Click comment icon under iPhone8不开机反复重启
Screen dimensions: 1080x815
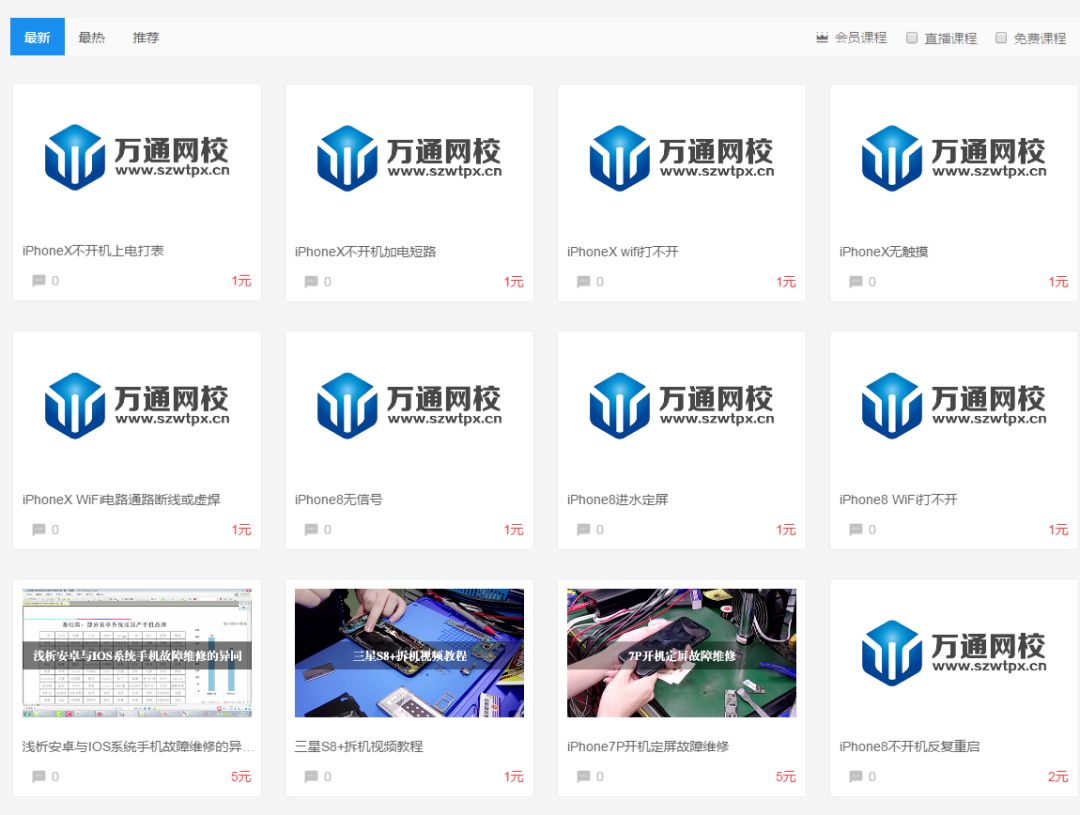[x=856, y=776]
